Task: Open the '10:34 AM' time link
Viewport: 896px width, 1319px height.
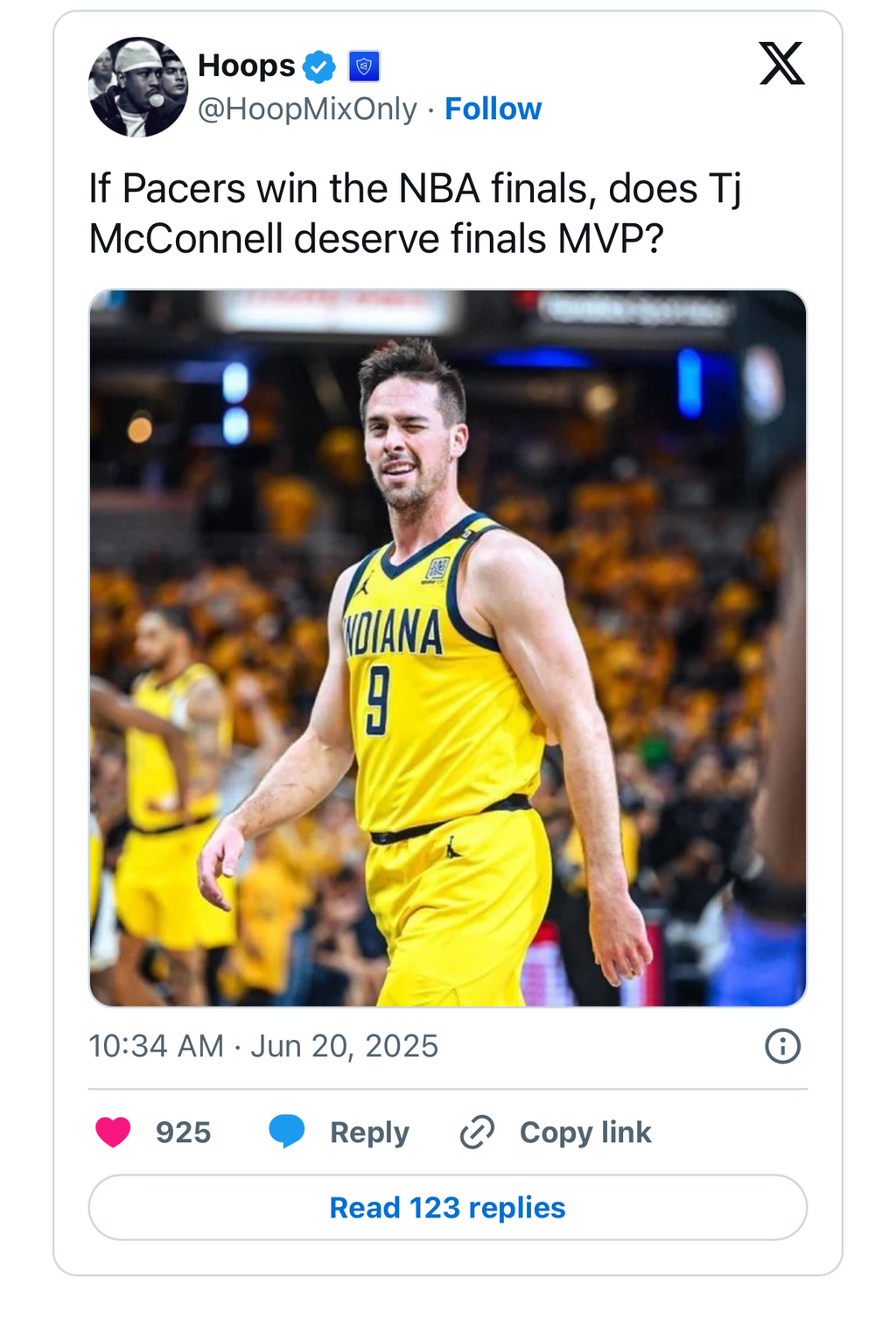Action: [156, 1046]
